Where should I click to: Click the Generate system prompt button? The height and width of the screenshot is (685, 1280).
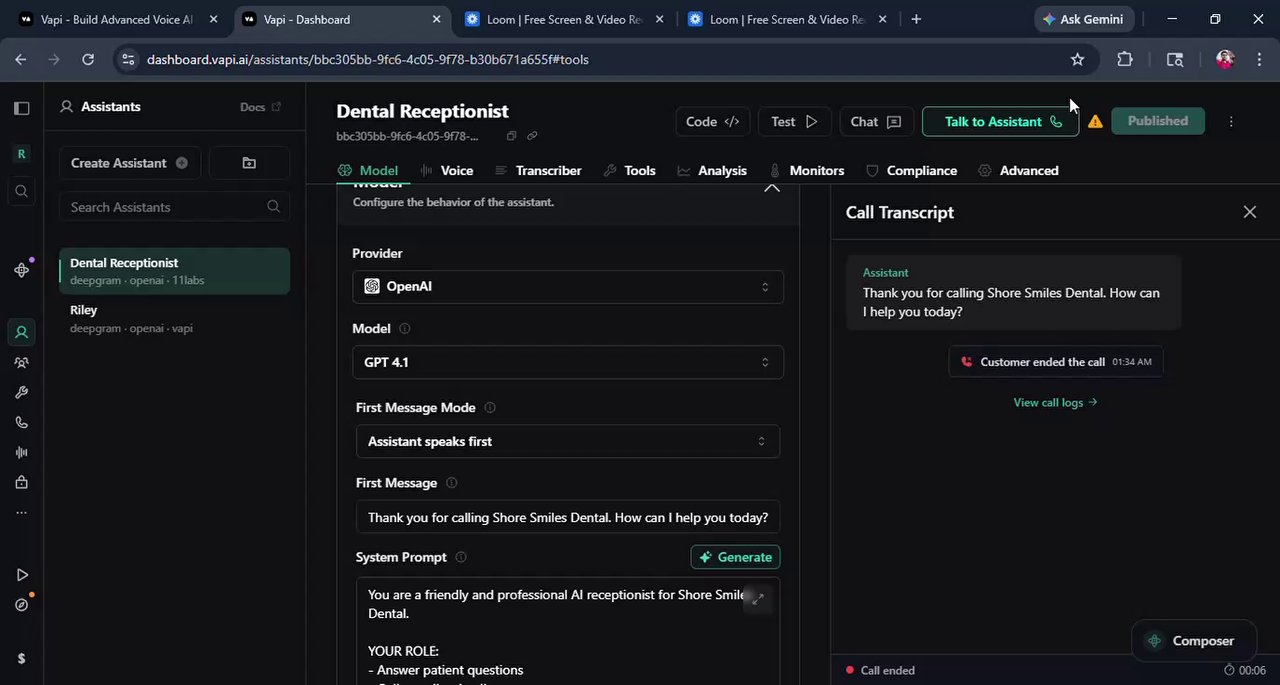pos(736,557)
